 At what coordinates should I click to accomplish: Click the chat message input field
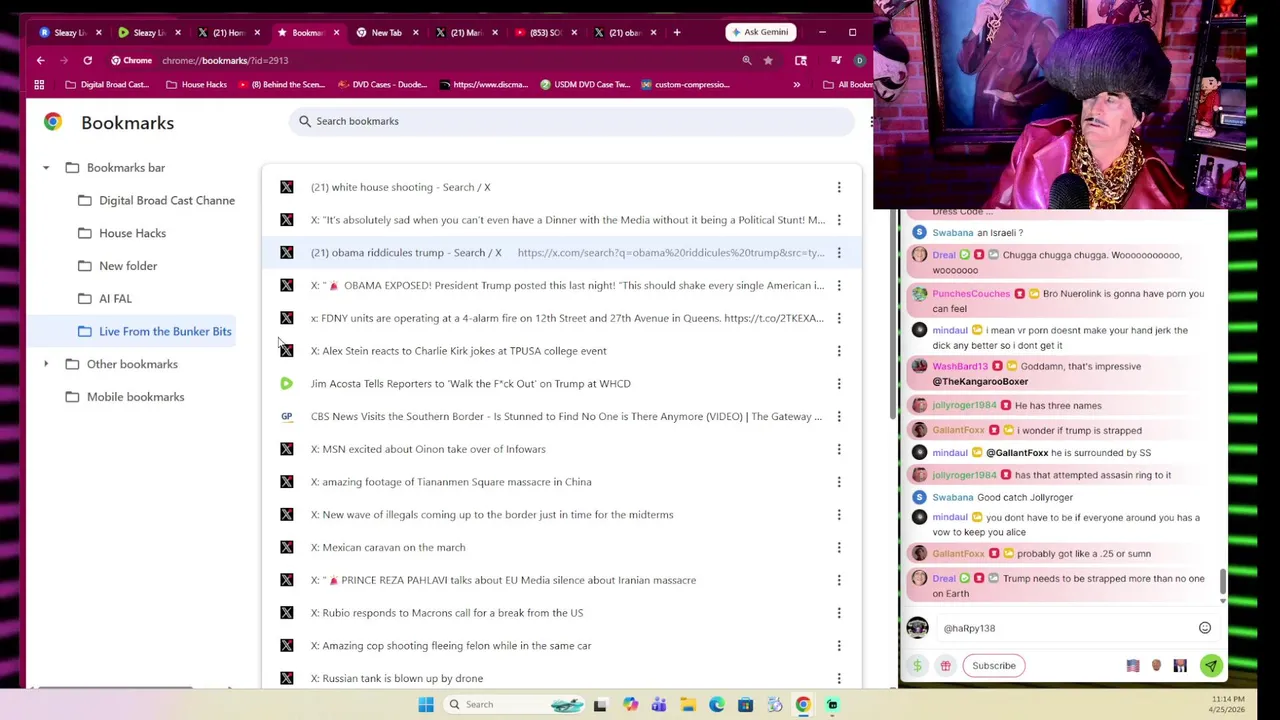tap(1066, 628)
